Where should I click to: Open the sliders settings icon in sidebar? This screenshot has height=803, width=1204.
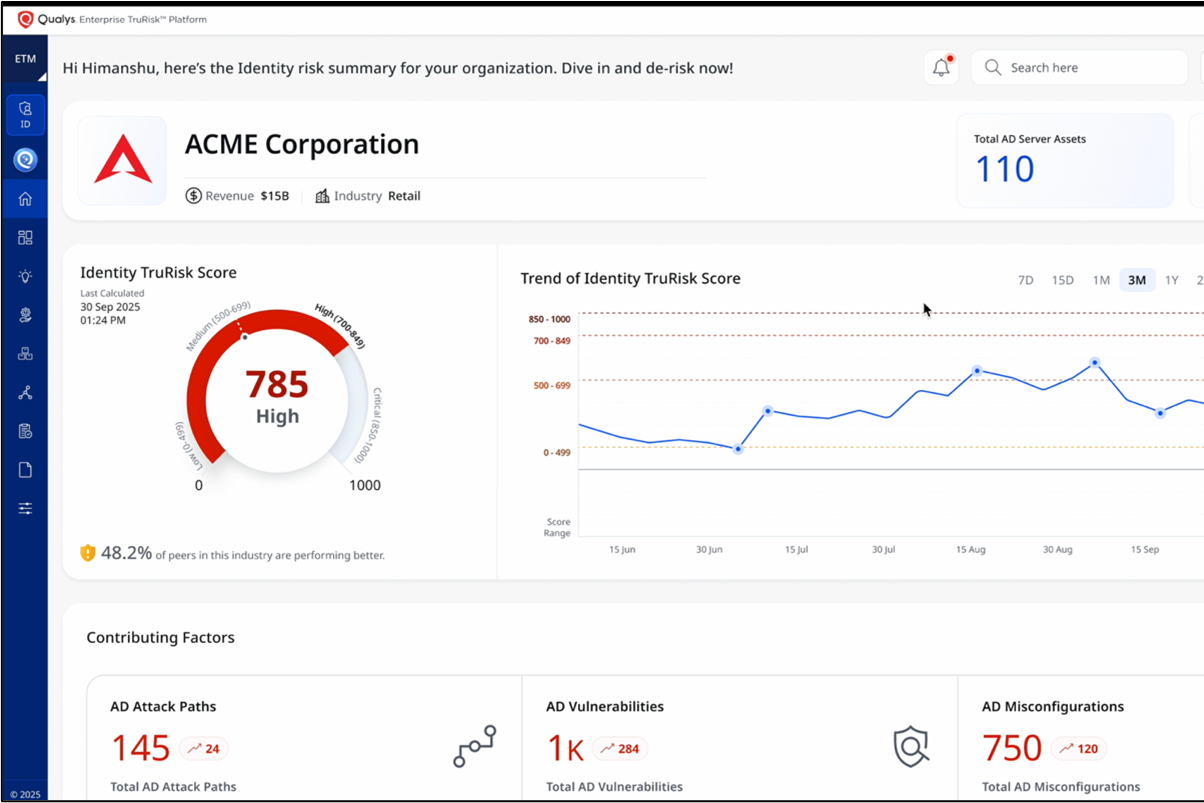(25, 509)
